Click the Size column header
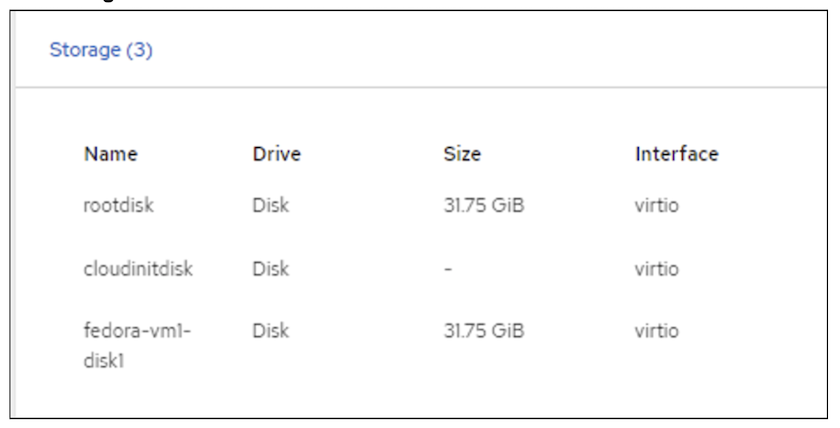 tap(461, 154)
